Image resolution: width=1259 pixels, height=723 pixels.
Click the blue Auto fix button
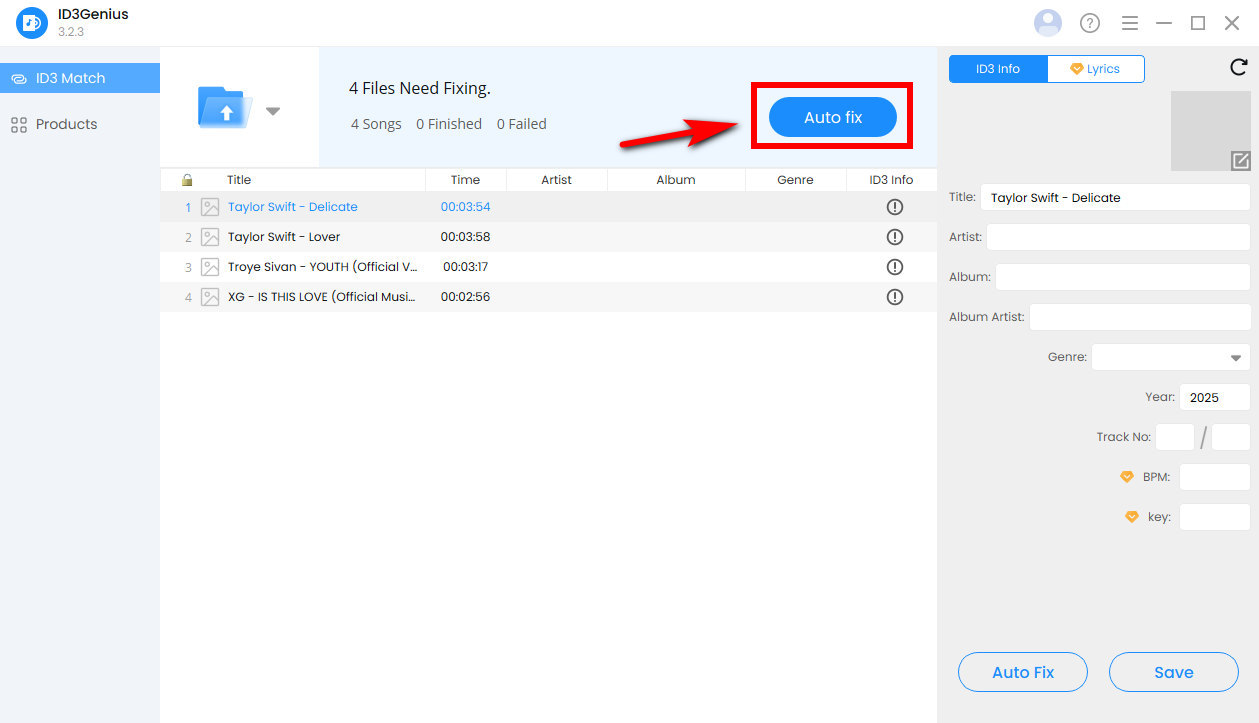[832, 117]
